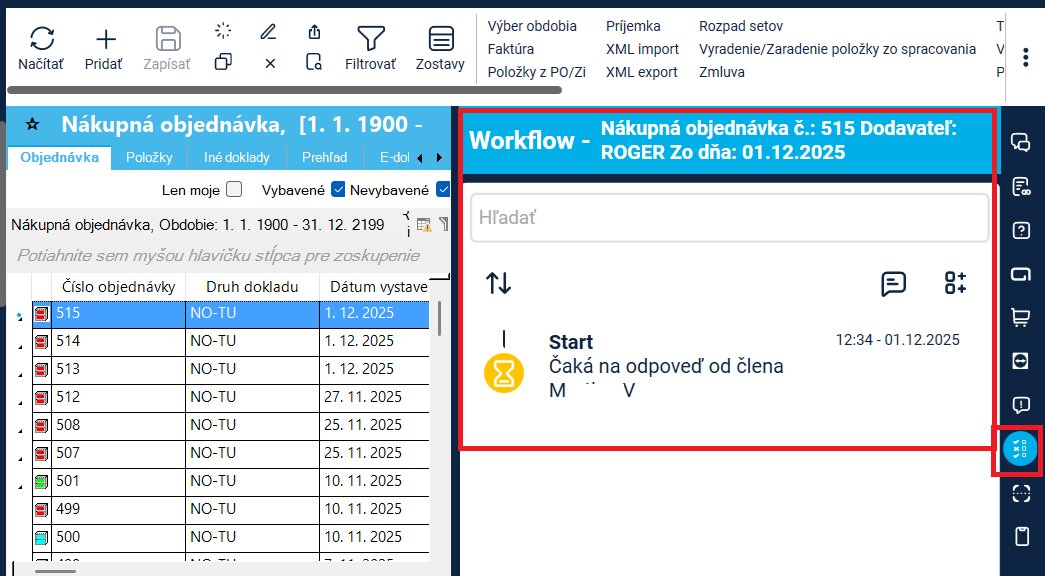
Task: Uncheck the Vybavené checkbox
Action: tap(338, 190)
